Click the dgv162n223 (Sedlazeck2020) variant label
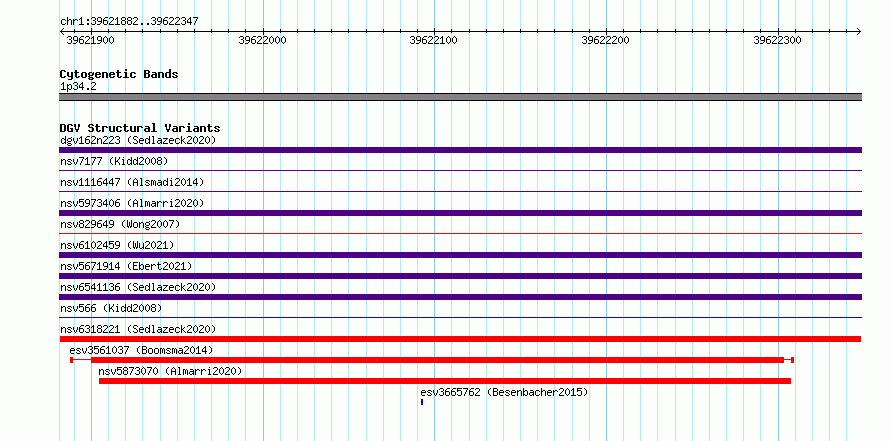 click(x=138, y=140)
